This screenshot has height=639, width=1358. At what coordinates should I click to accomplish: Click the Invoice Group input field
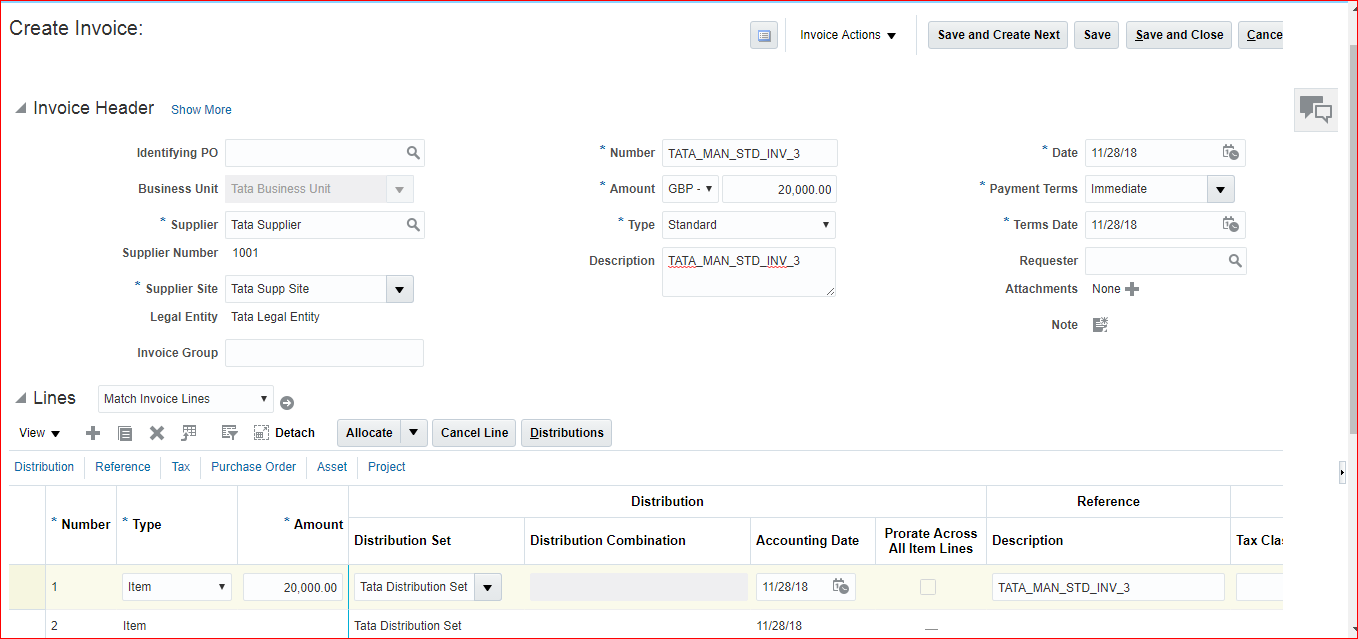click(324, 353)
